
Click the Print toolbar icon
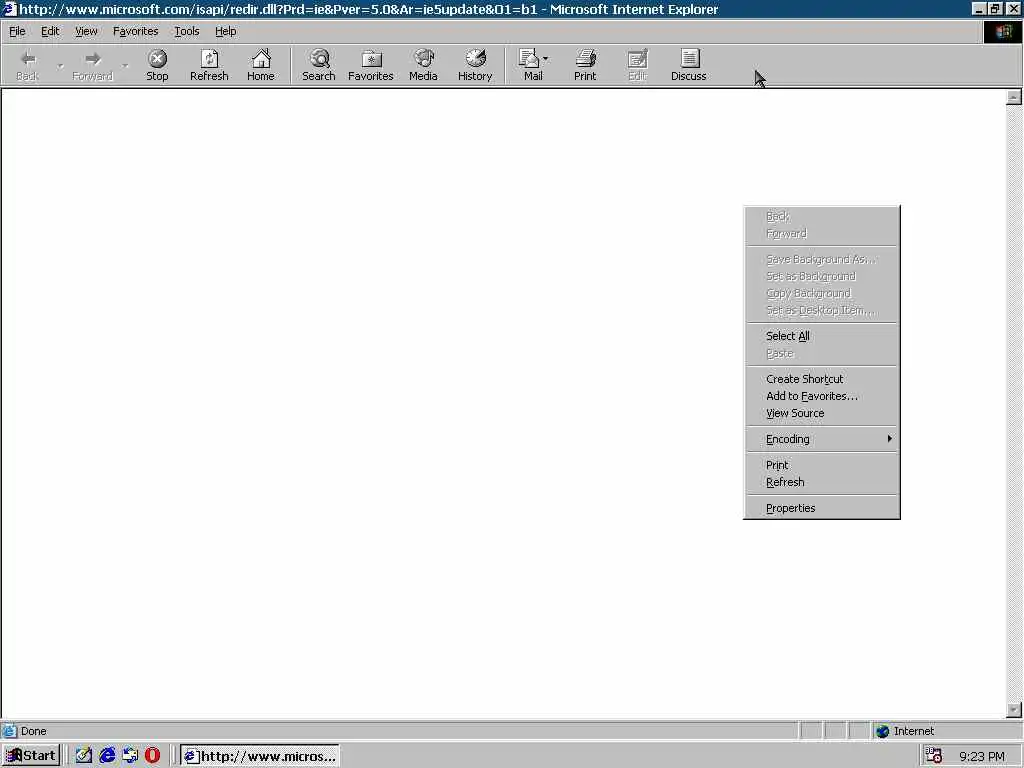(x=585, y=59)
